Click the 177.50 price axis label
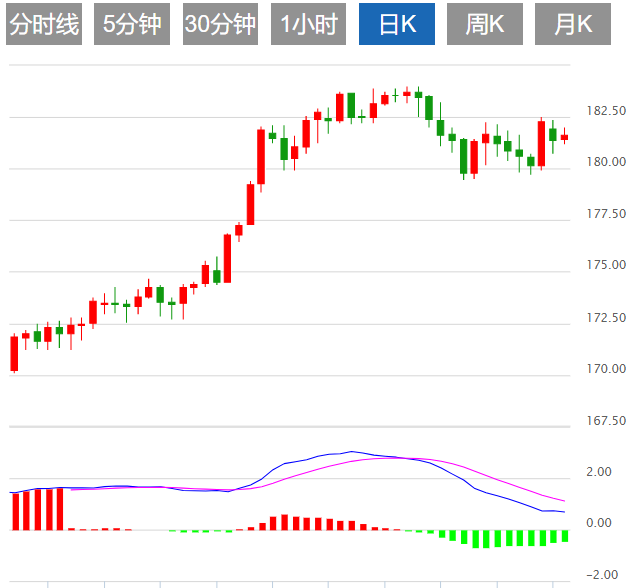 606,214
